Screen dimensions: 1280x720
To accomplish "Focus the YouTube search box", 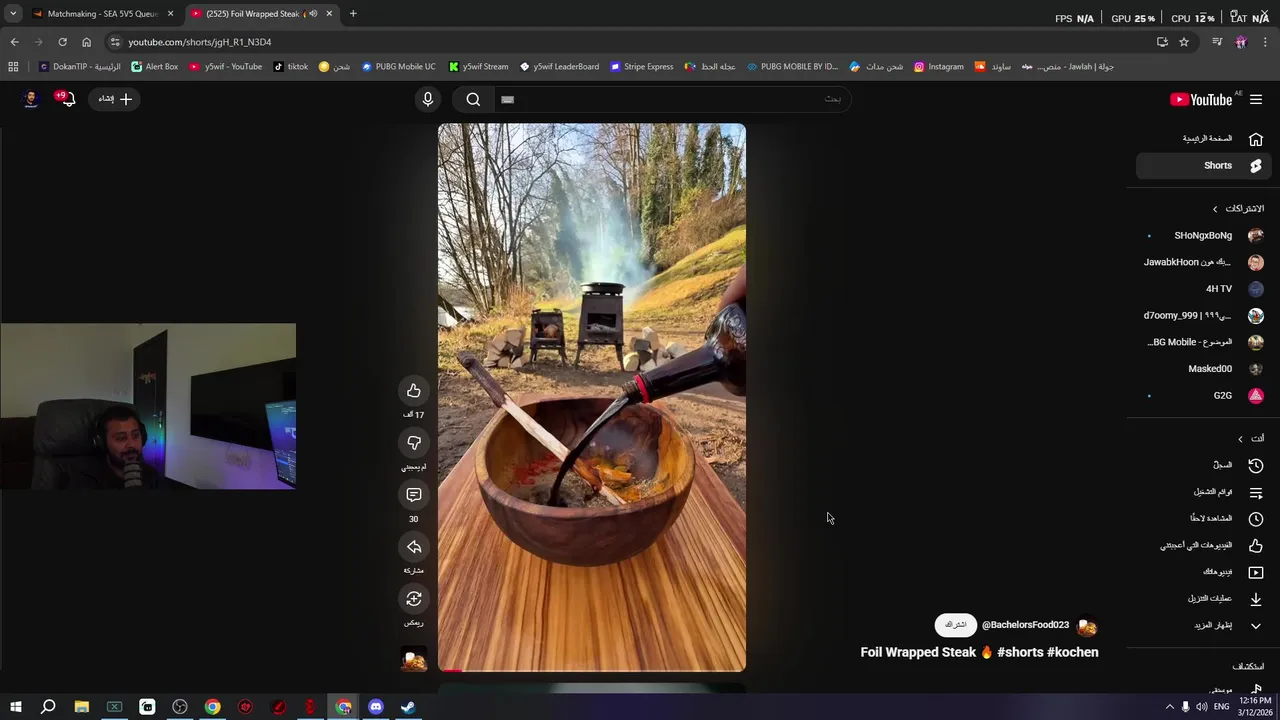I will coord(670,99).
